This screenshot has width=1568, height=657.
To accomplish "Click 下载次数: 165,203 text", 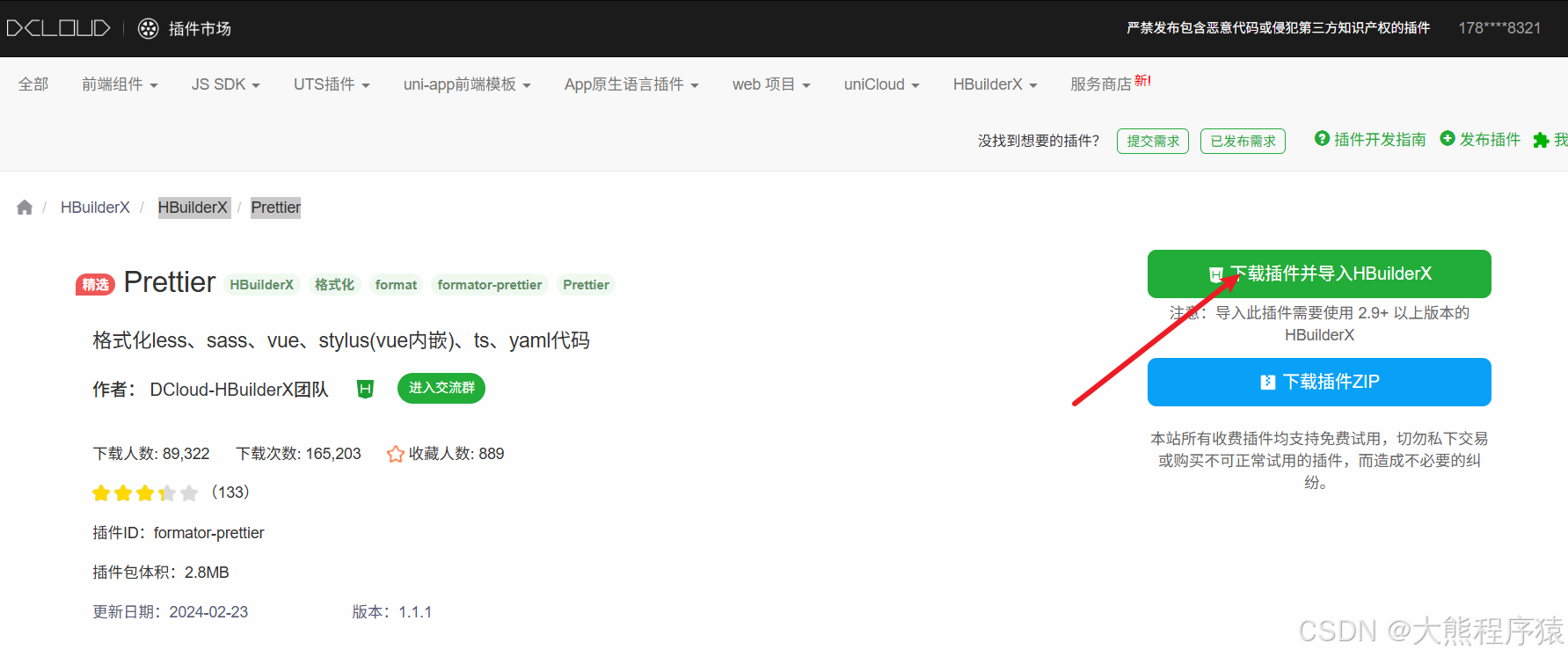I will click(298, 454).
